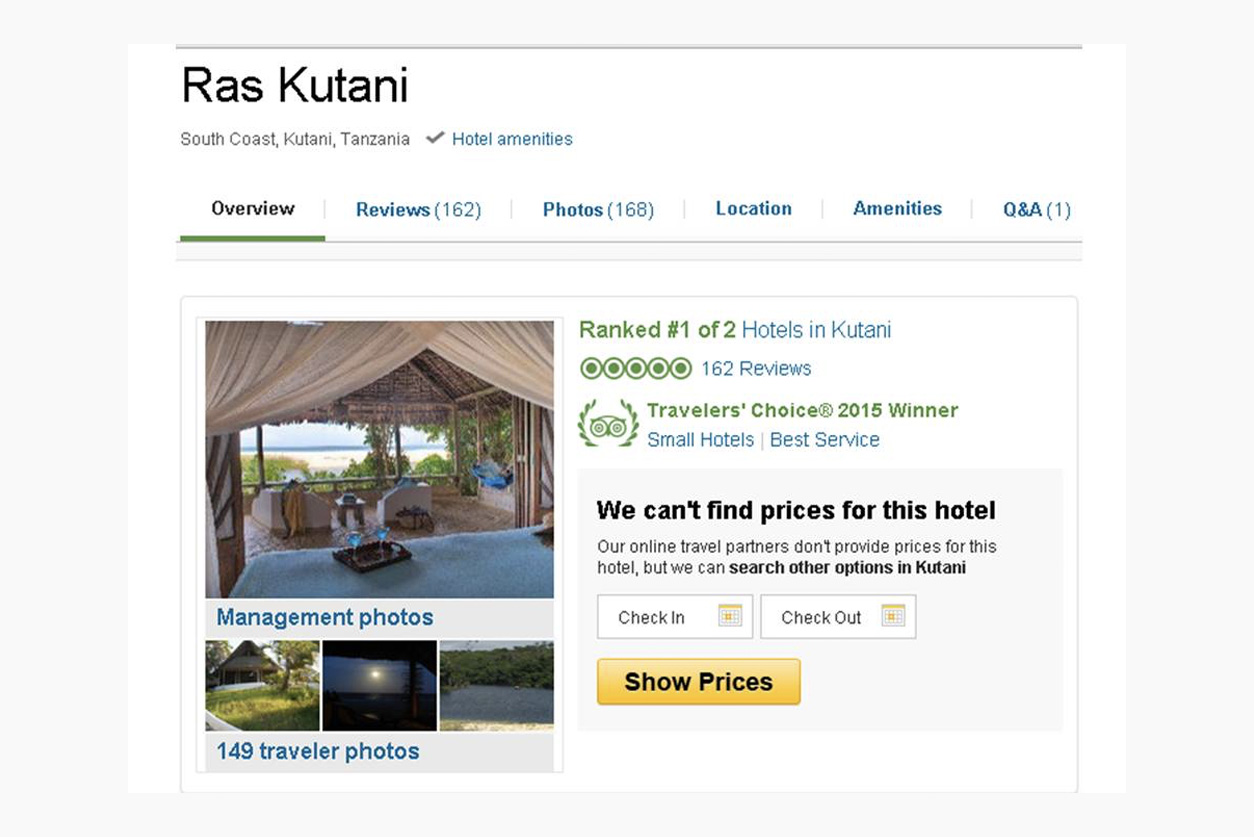
Task: Follow the Hotel amenities link
Action: pyautogui.click(x=512, y=139)
